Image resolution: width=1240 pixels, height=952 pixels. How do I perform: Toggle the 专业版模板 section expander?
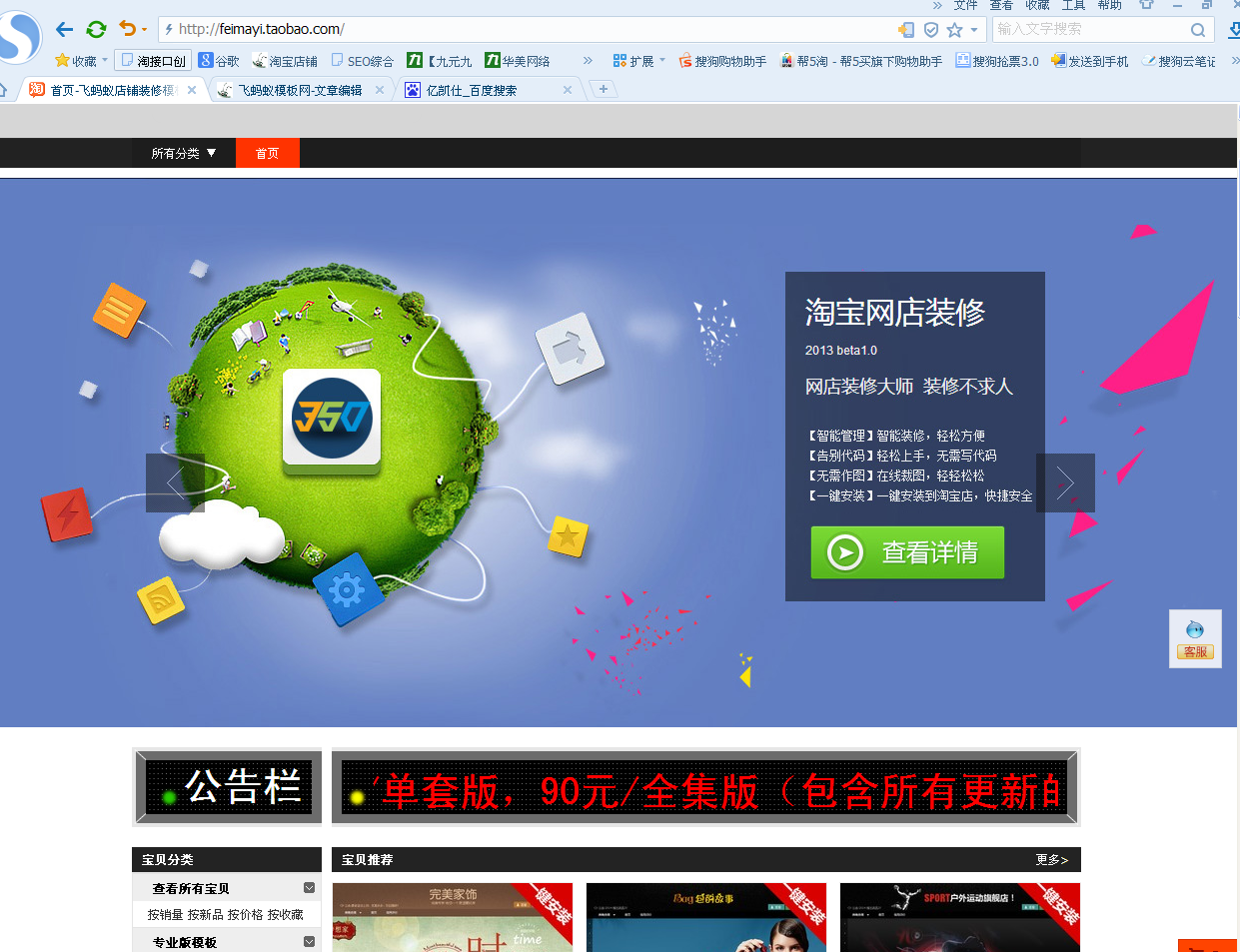point(309,941)
